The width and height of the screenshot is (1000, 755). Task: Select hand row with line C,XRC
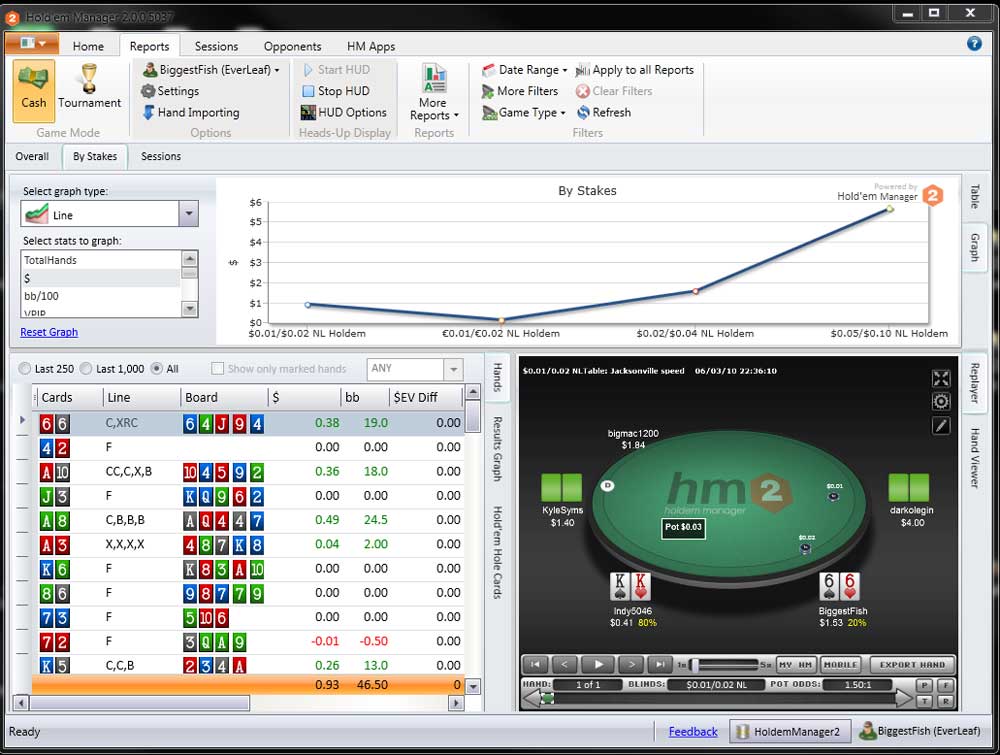(x=249, y=423)
